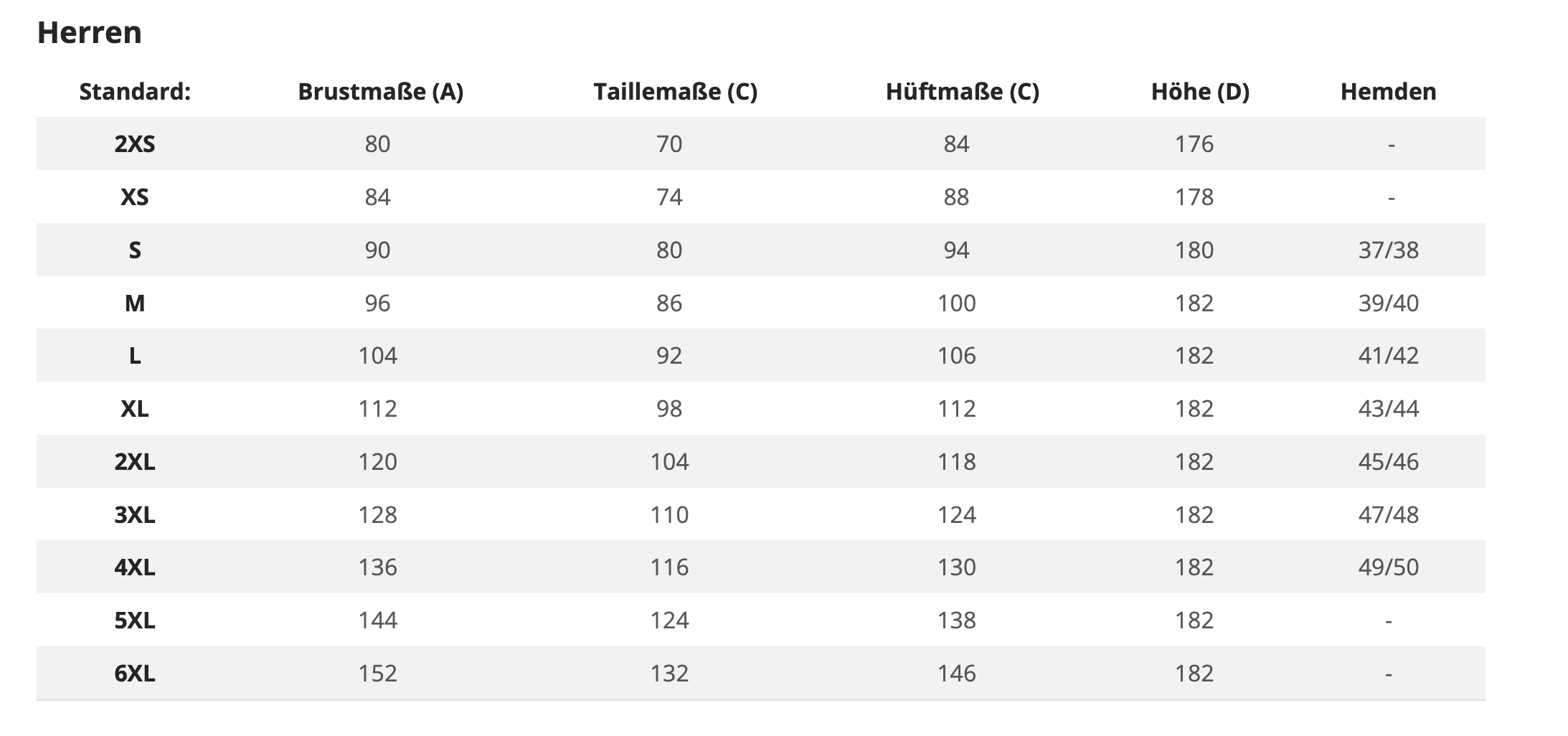Select the S size row label

[x=135, y=250]
